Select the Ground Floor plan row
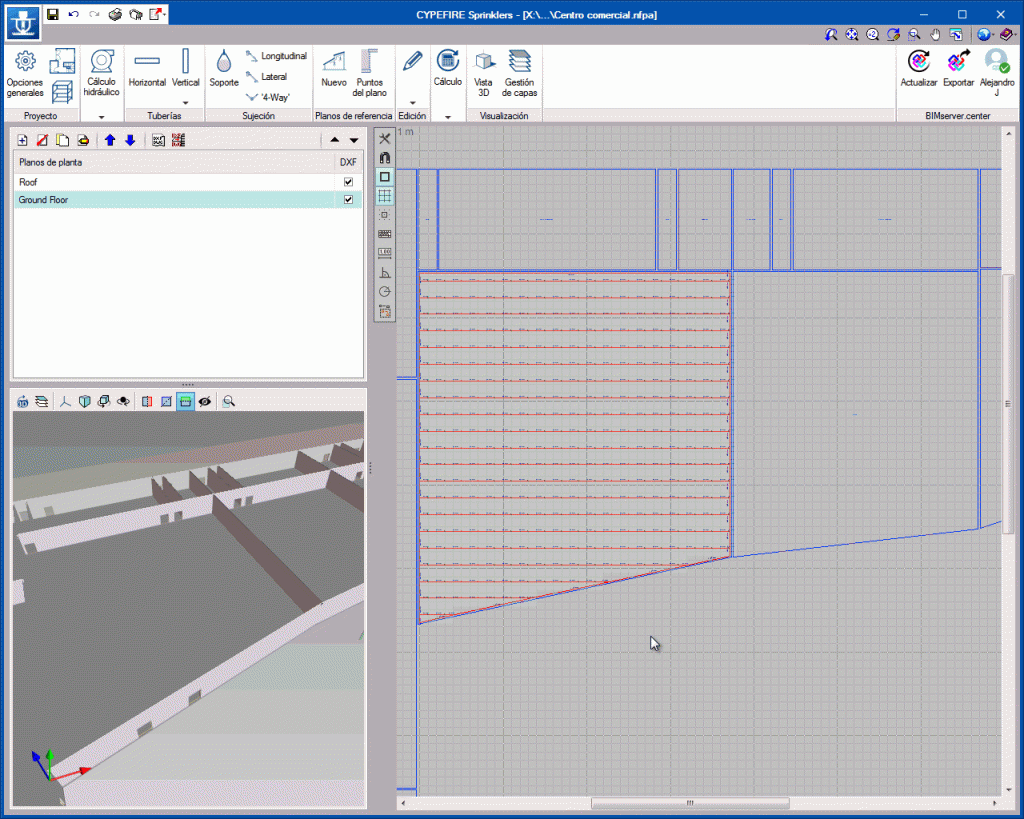 point(150,200)
